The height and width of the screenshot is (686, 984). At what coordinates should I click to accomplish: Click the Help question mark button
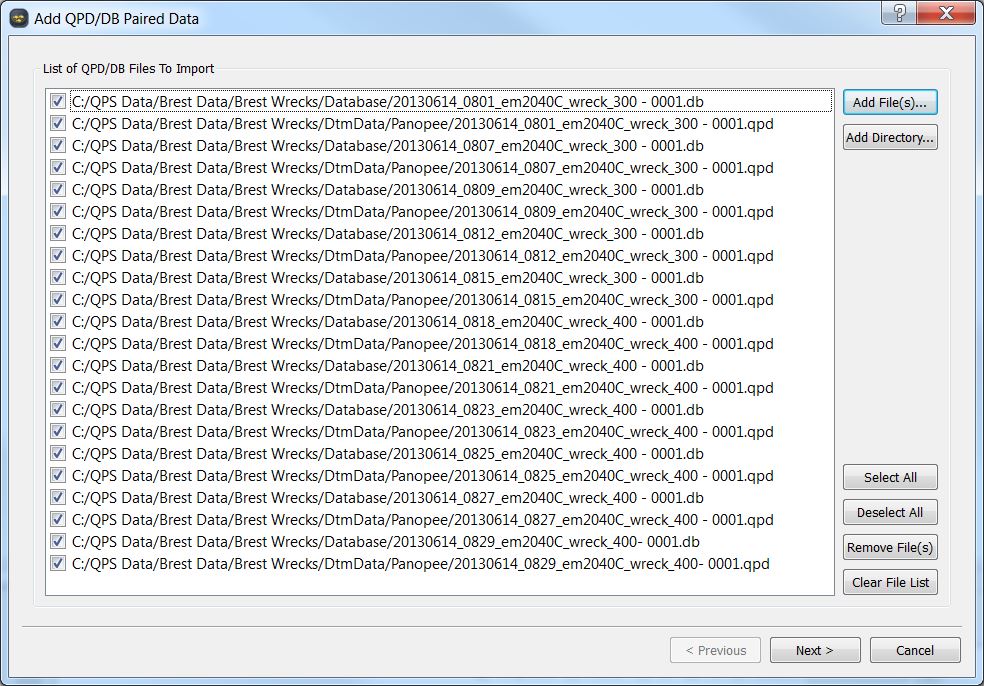click(899, 13)
